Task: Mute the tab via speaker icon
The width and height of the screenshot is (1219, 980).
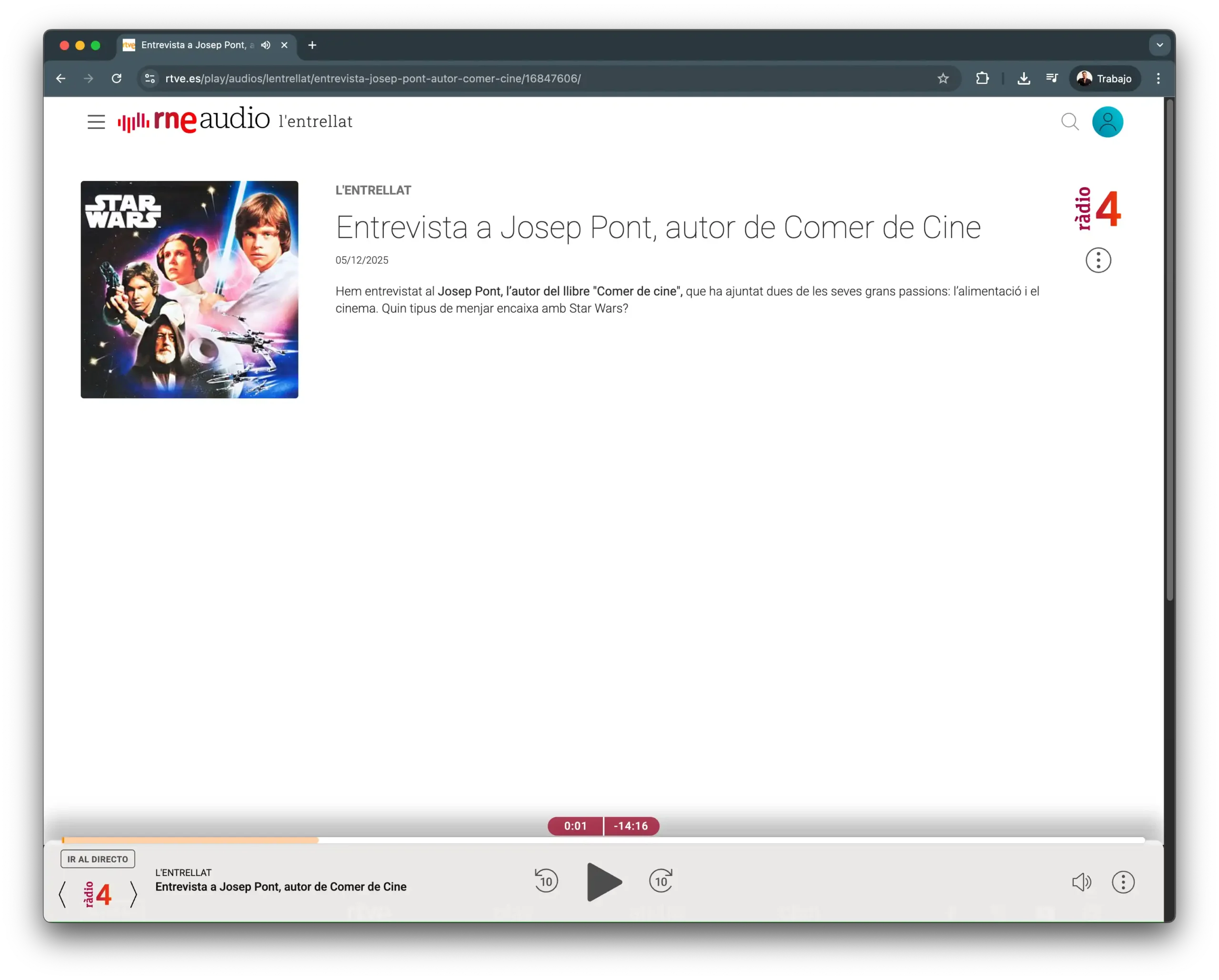Action: [x=266, y=45]
